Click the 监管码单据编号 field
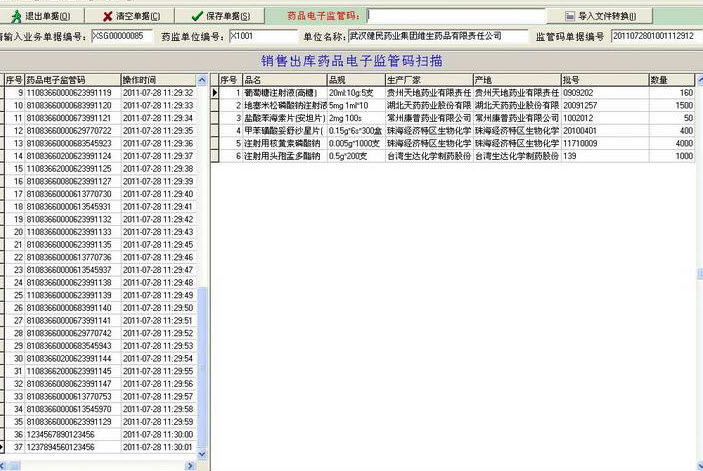Viewport: 703px width, 471px height. coord(656,36)
